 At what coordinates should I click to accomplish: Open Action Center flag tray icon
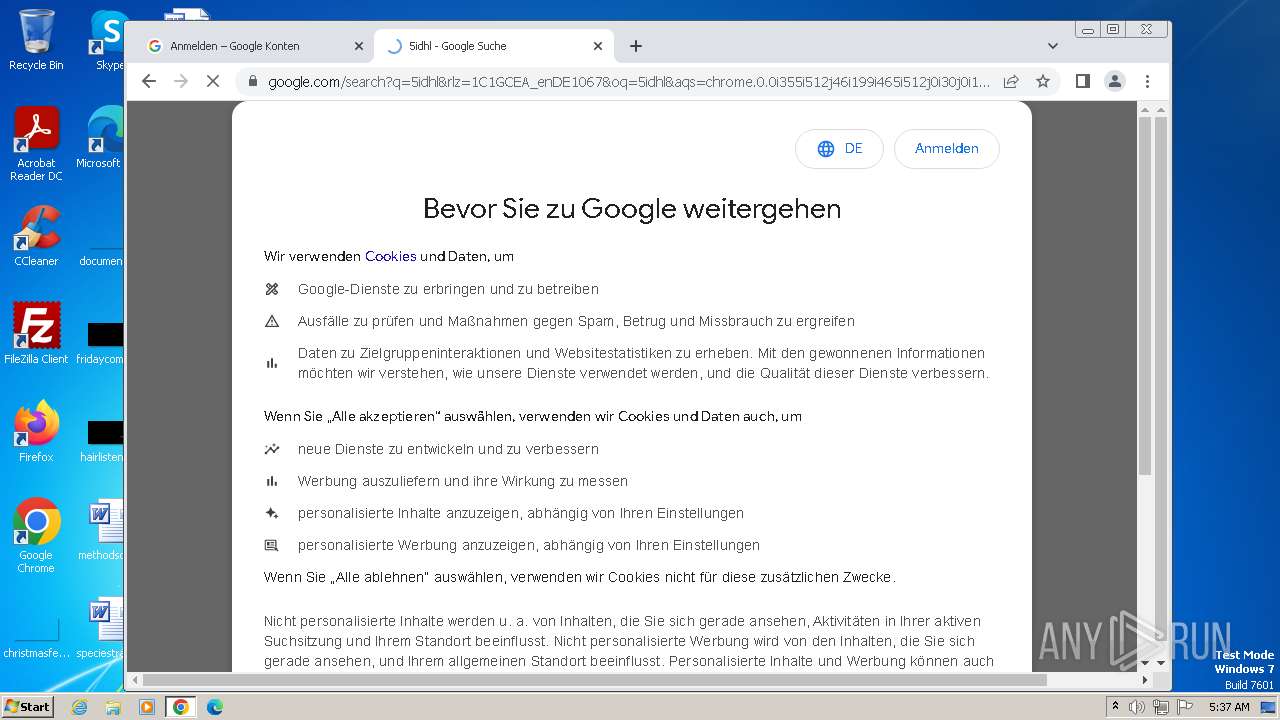point(1183,707)
